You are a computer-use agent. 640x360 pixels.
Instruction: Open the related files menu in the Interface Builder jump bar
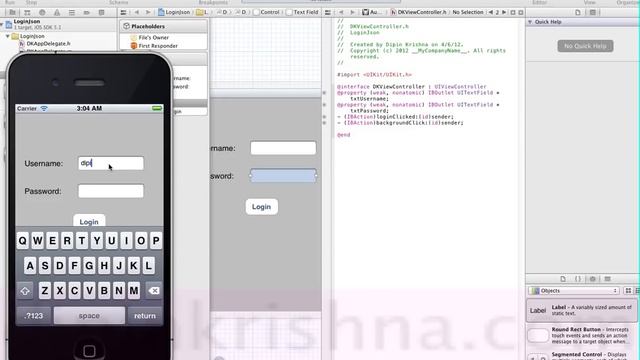pyautogui.click(x=123, y=12)
